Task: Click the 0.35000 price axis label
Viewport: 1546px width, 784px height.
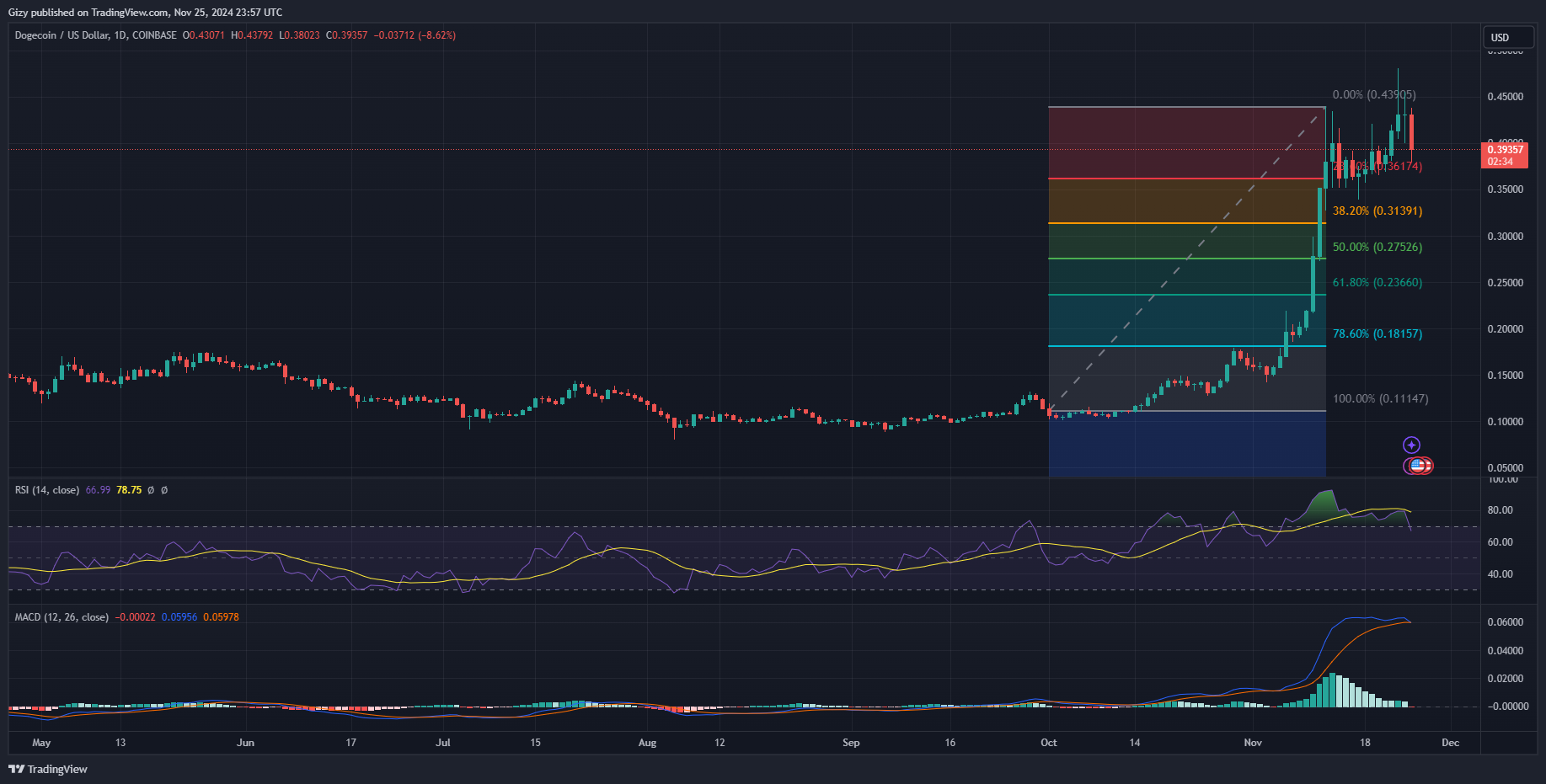Action: coord(1506,189)
